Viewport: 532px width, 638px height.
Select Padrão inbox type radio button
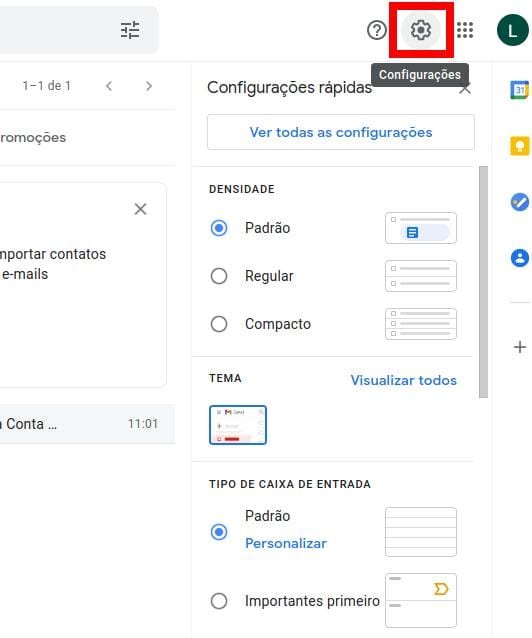pyautogui.click(x=219, y=532)
